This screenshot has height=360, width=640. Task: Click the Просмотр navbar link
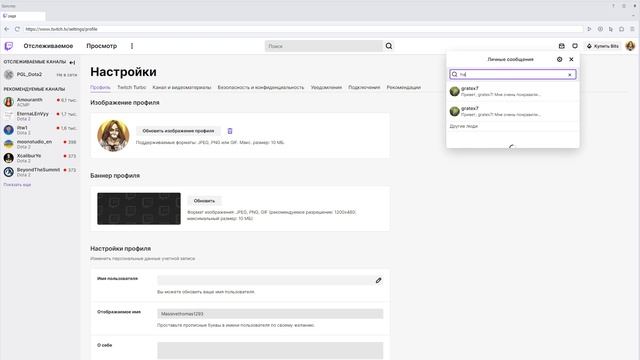click(x=102, y=46)
